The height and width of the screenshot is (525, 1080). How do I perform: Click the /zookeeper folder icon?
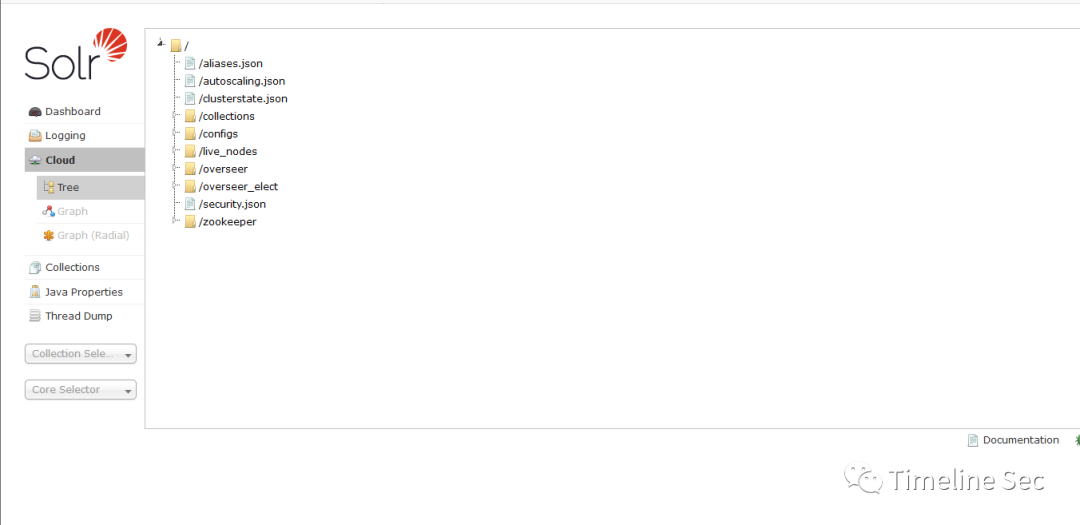(x=190, y=222)
